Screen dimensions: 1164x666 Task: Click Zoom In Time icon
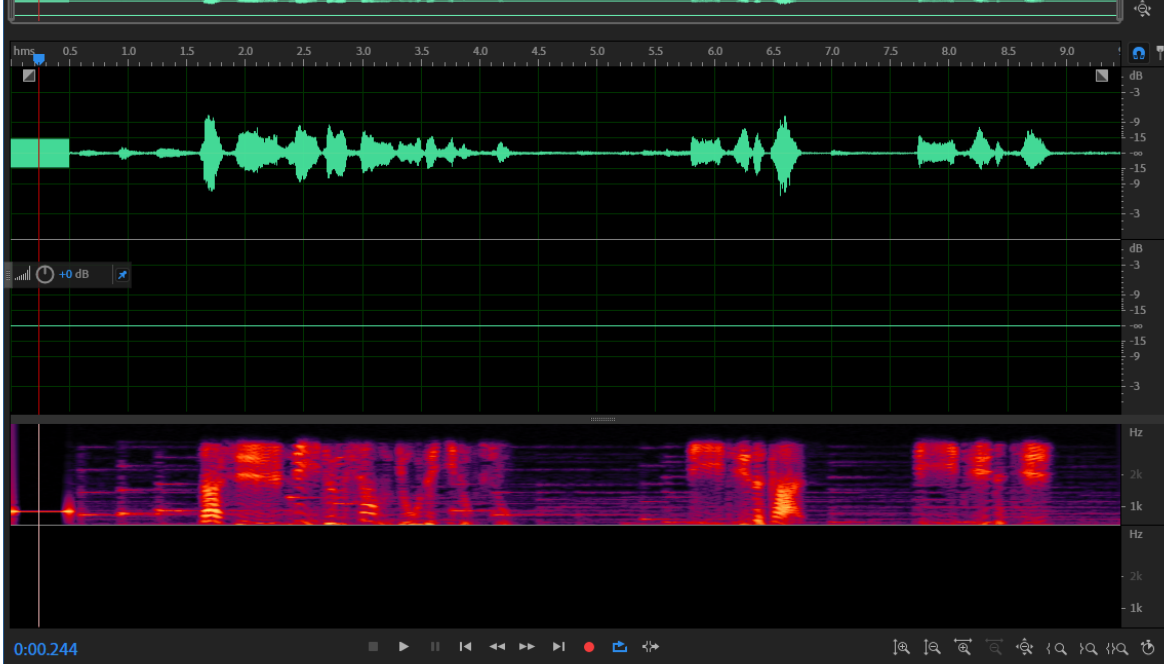tap(963, 647)
